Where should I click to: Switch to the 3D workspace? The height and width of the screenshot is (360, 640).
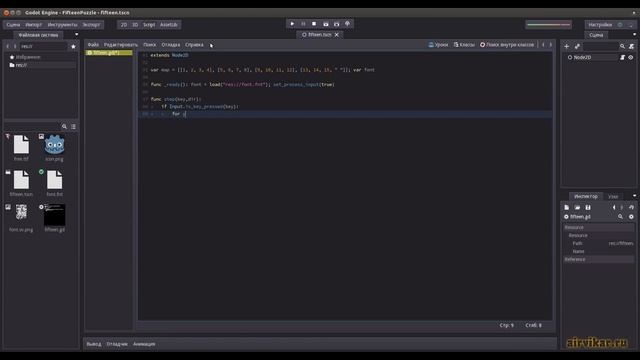click(x=135, y=25)
